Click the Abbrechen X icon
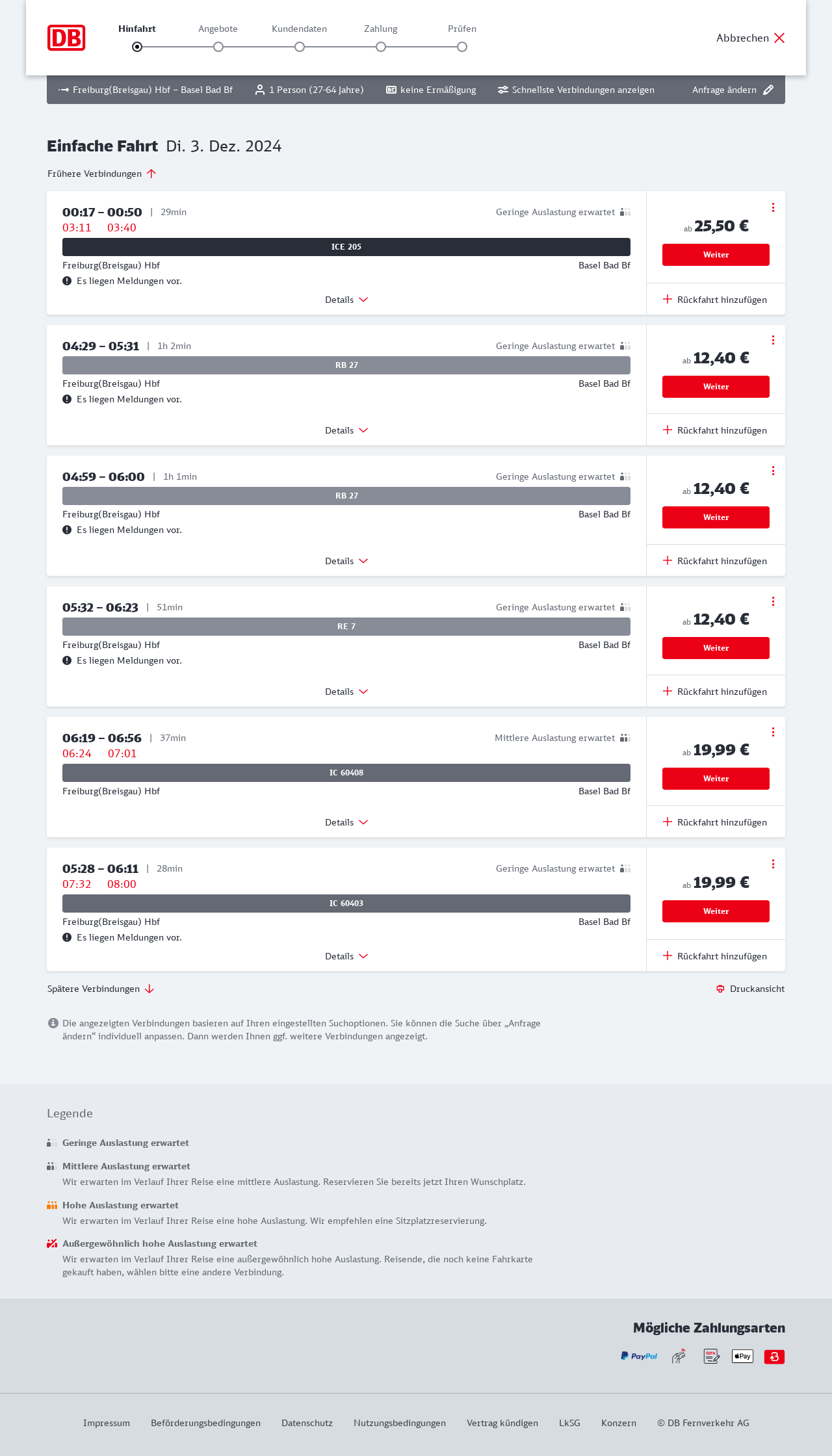This screenshot has width=832, height=1456. 779,38
